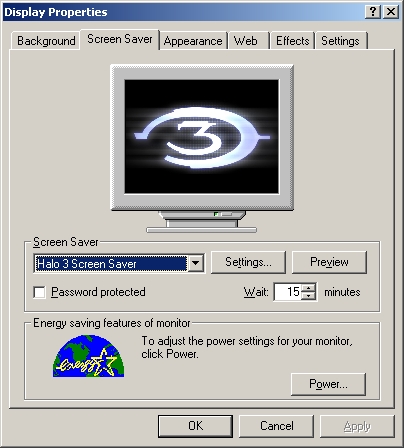The width and height of the screenshot is (404, 448).
Task: Enable Password protected checkbox
Action: coord(40,292)
